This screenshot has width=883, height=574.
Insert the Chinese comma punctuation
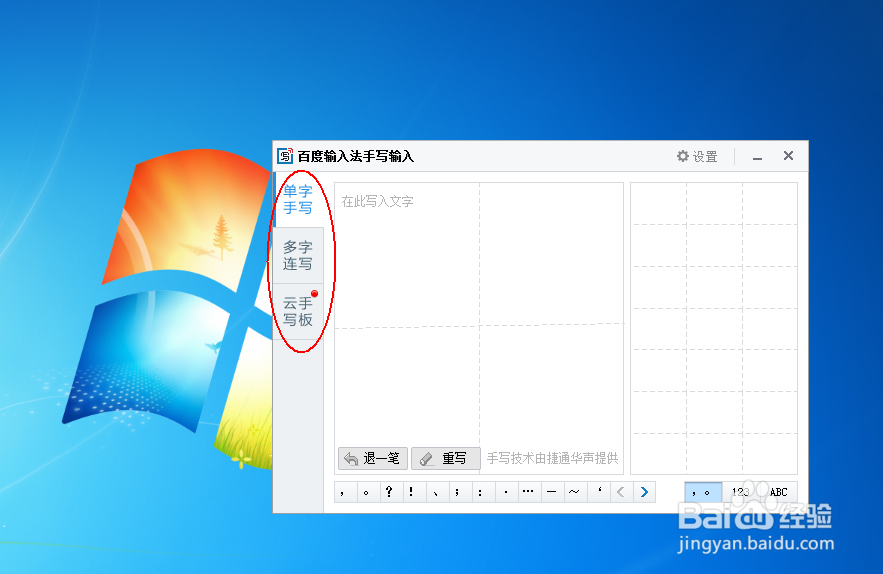pyautogui.click(x=345, y=492)
